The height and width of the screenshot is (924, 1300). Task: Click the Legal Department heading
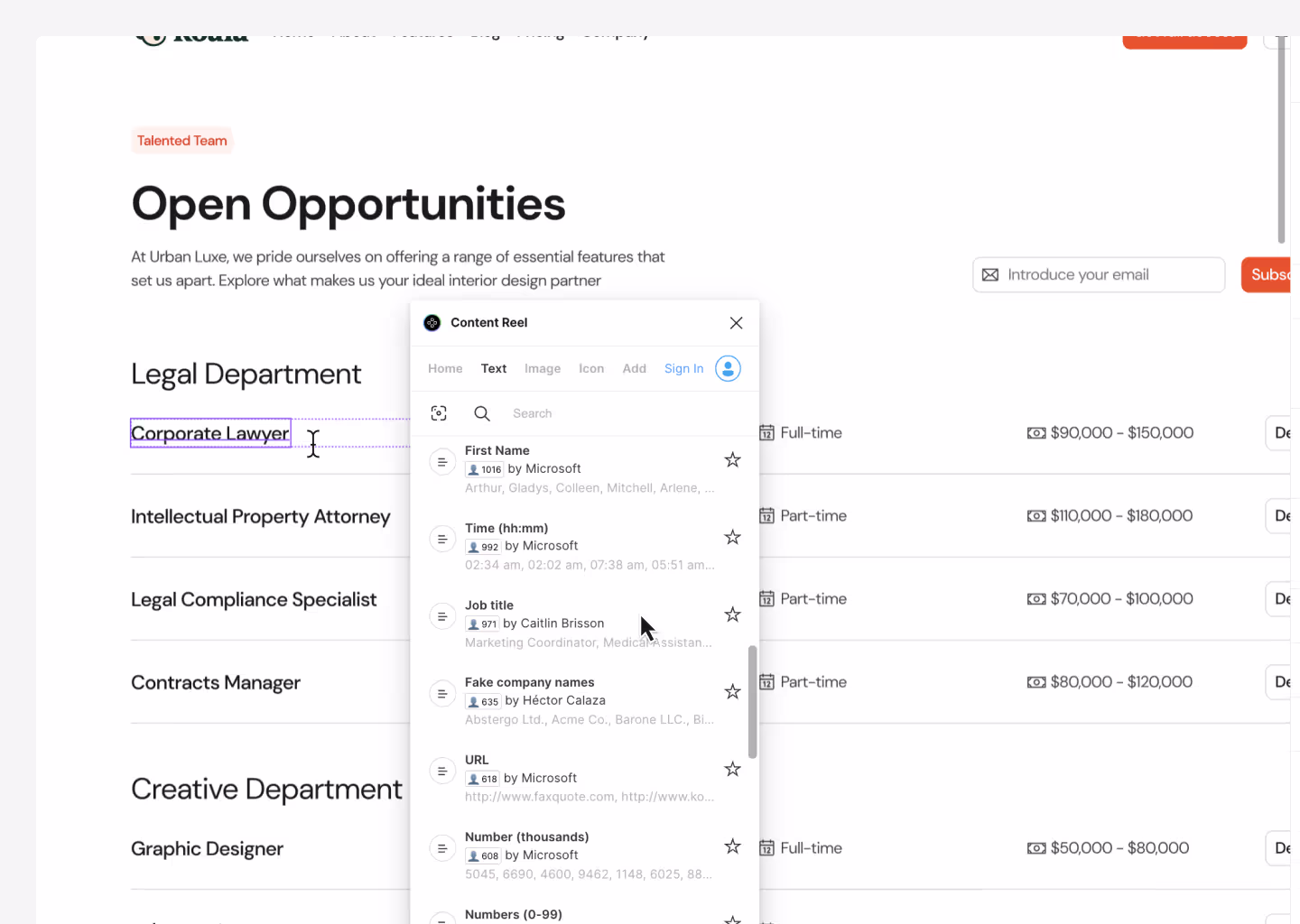246,374
